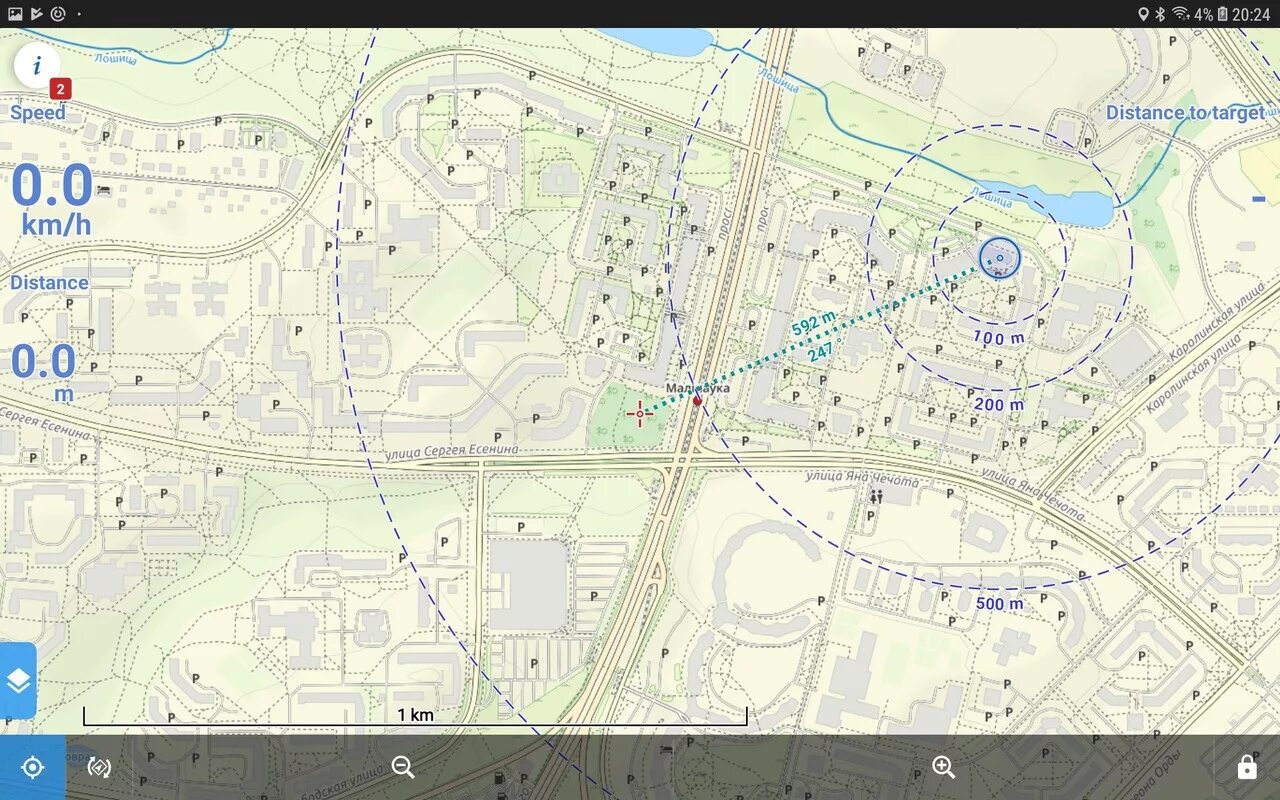
Task: Tap the 500 m range ring label
Action: coord(999,604)
